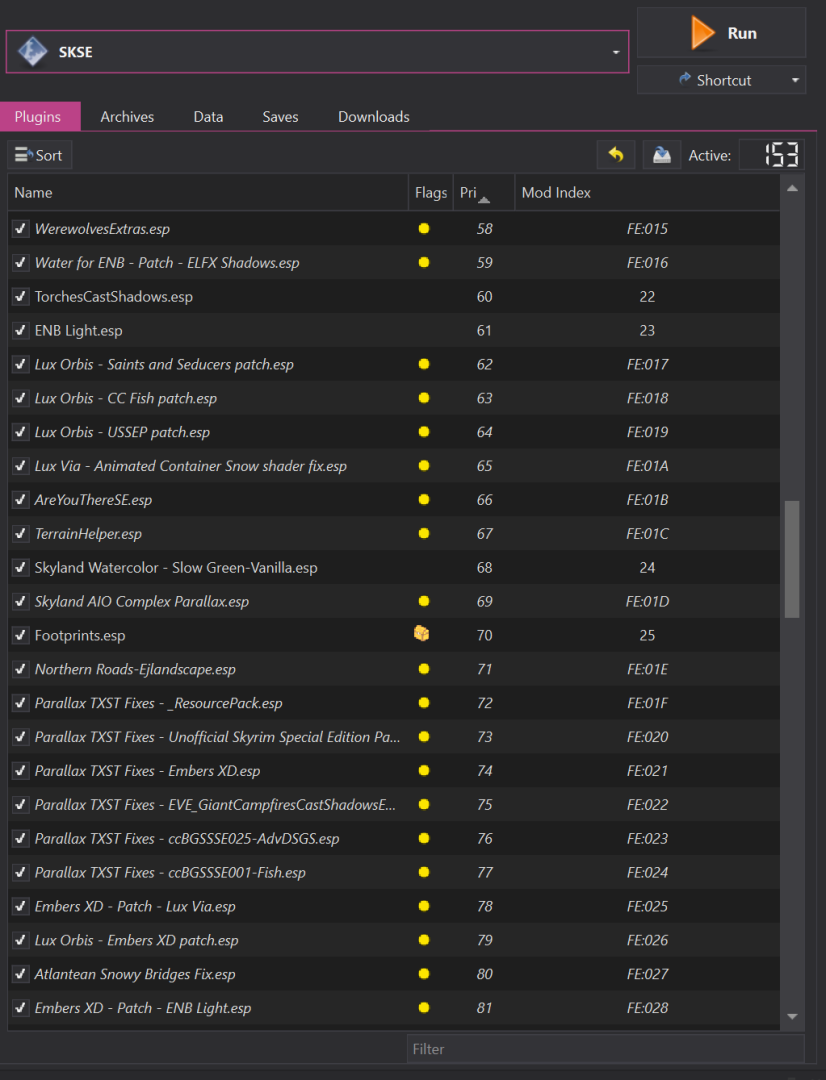Click the flag dot for Embers XD - Patch - Lux Via.esp
Viewport: 826px width, 1080px height.
click(424, 906)
